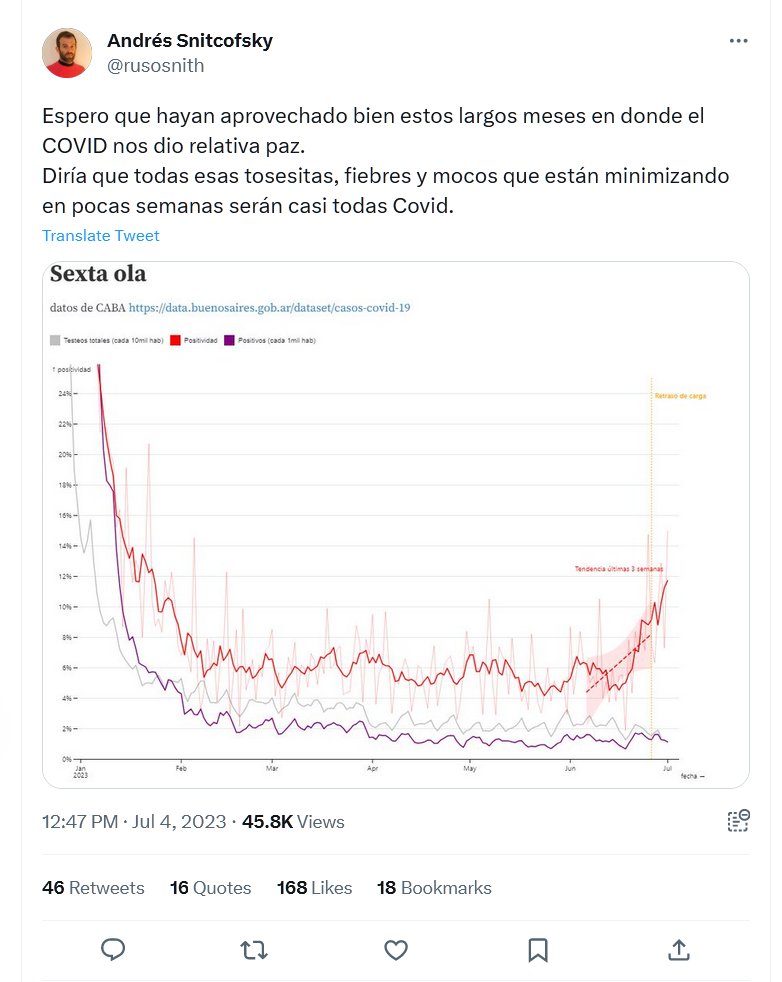Click Andrés Snitcofsky's profile avatar
The height and width of the screenshot is (982, 782).
(x=67, y=53)
